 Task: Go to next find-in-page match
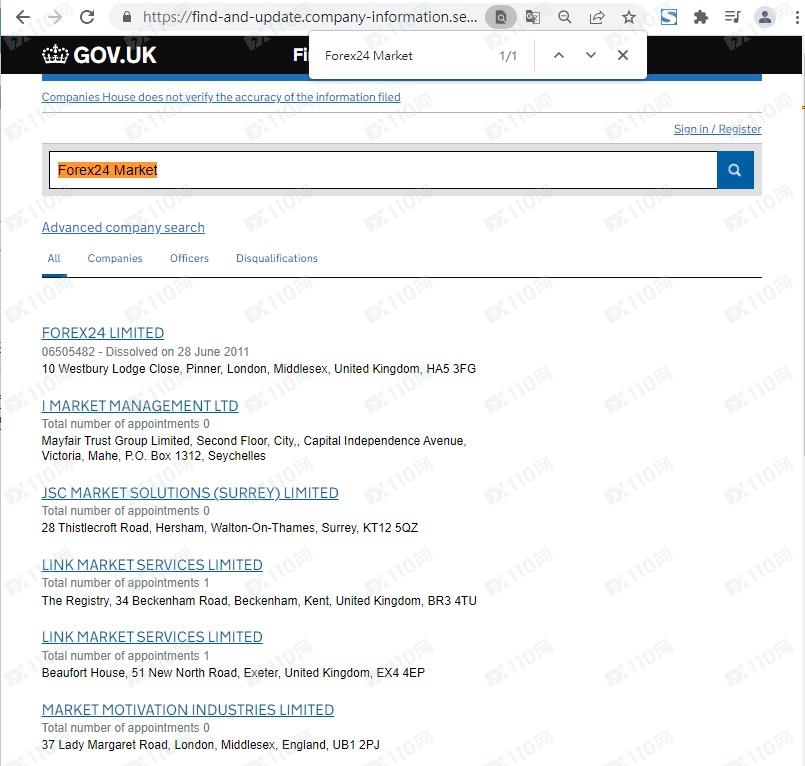click(x=590, y=55)
